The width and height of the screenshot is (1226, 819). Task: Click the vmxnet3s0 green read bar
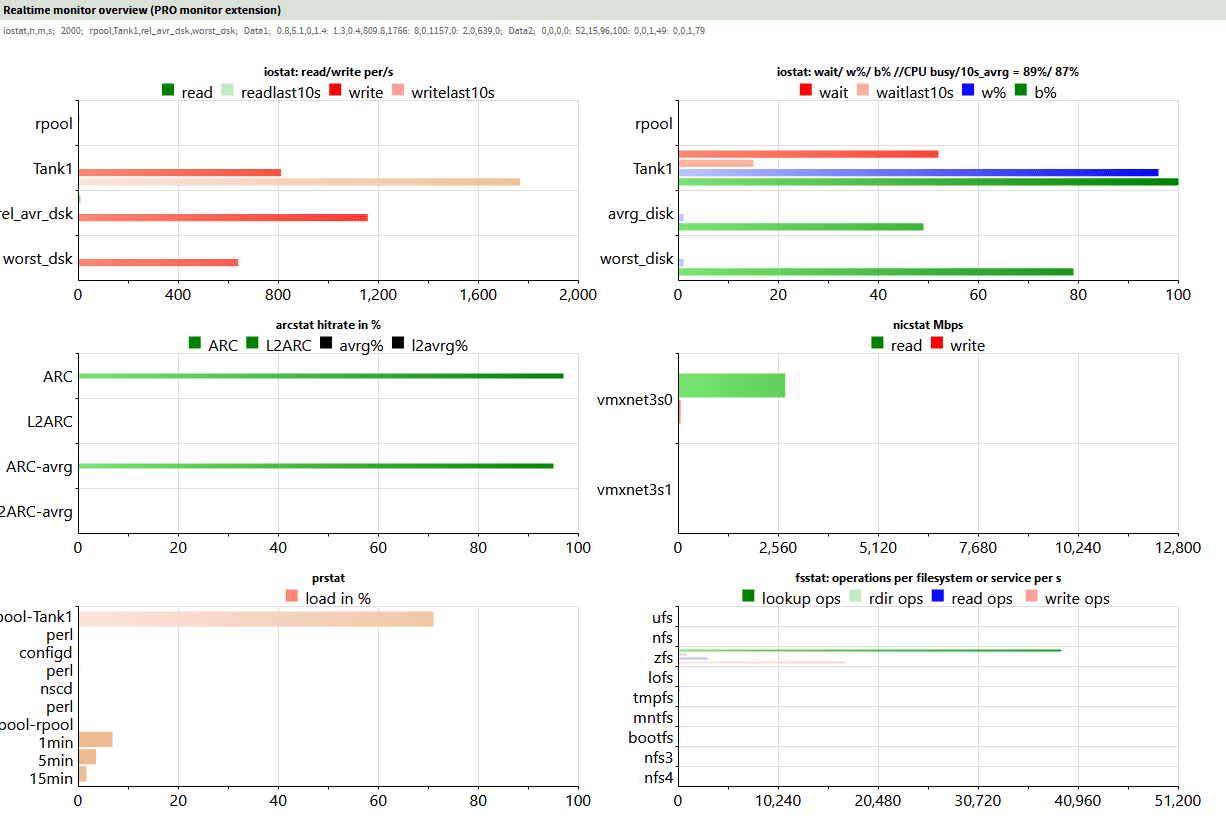[x=731, y=385]
